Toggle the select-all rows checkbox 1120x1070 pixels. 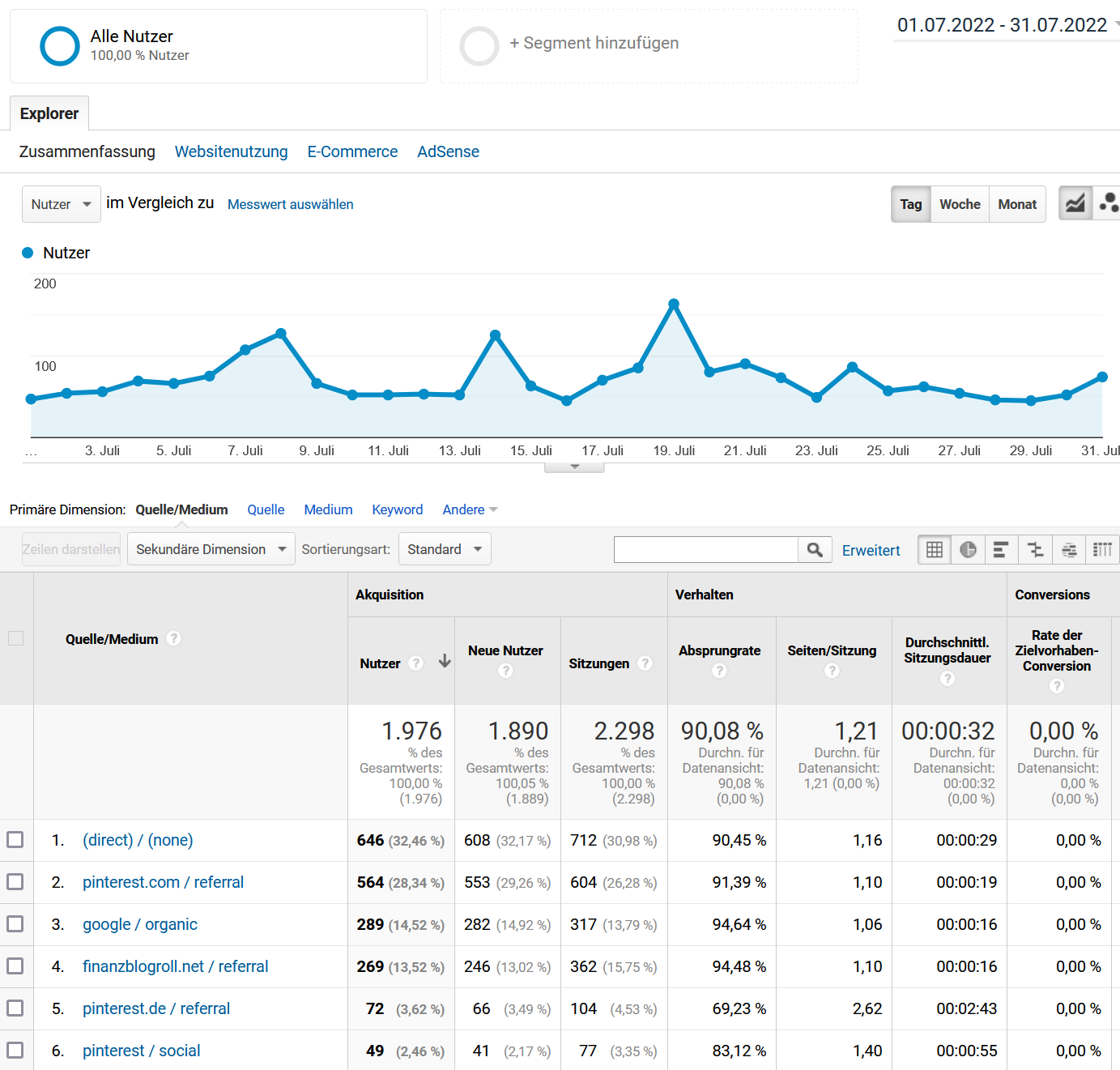[x=15, y=638]
